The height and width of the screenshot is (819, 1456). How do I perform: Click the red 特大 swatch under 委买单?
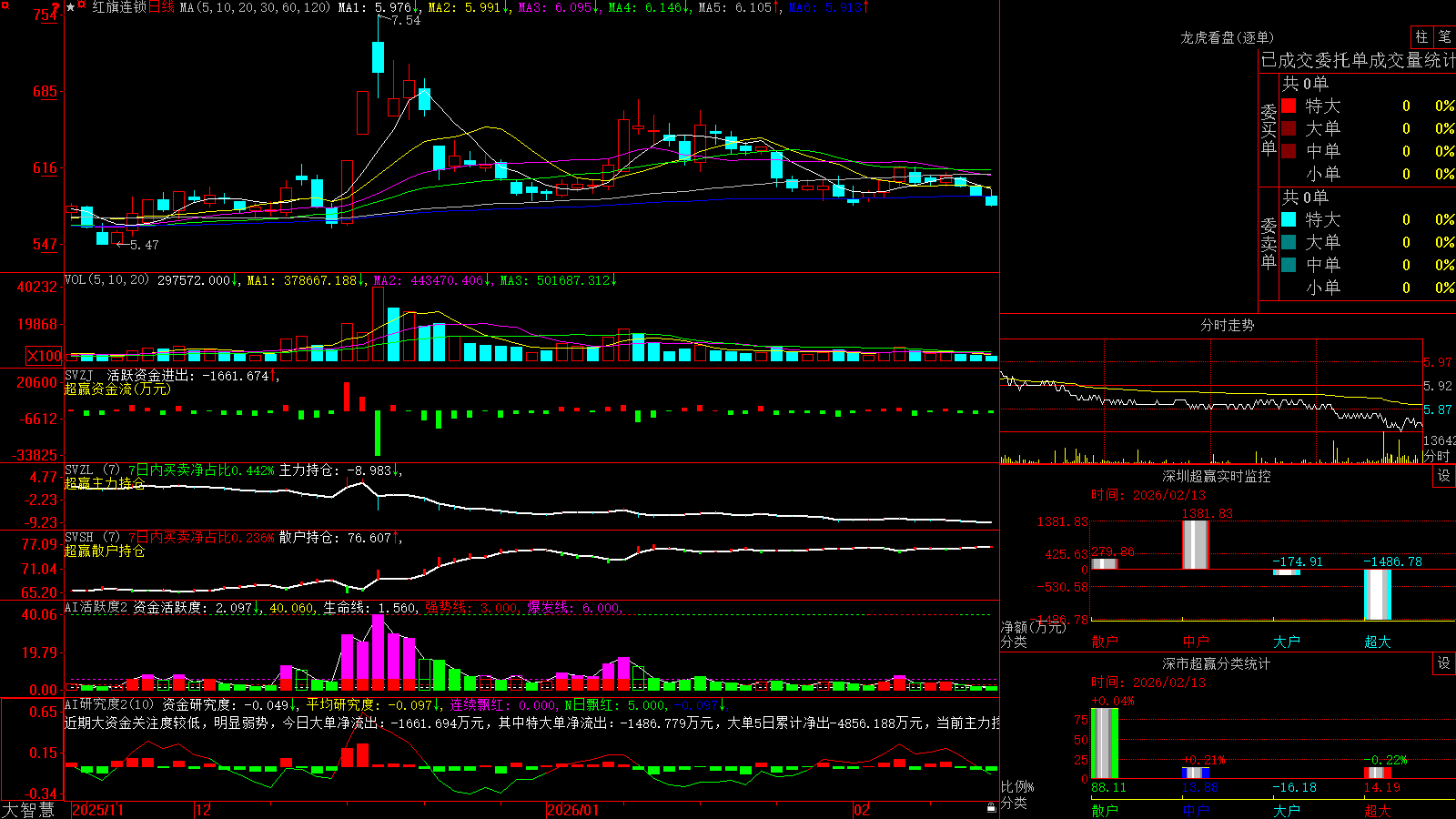tap(1289, 106)
